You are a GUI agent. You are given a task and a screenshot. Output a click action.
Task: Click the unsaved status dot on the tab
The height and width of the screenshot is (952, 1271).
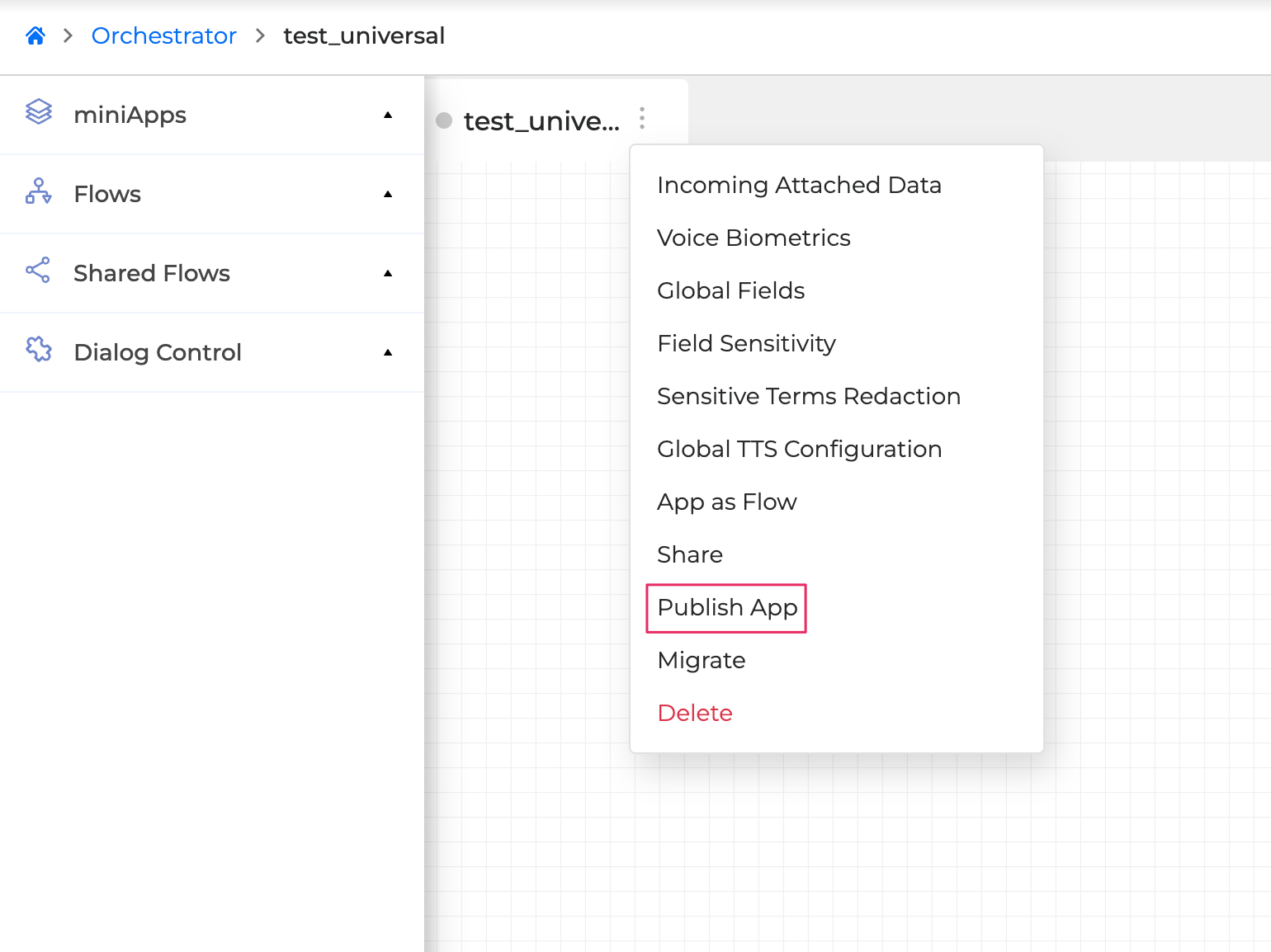[x=444, y=120]
